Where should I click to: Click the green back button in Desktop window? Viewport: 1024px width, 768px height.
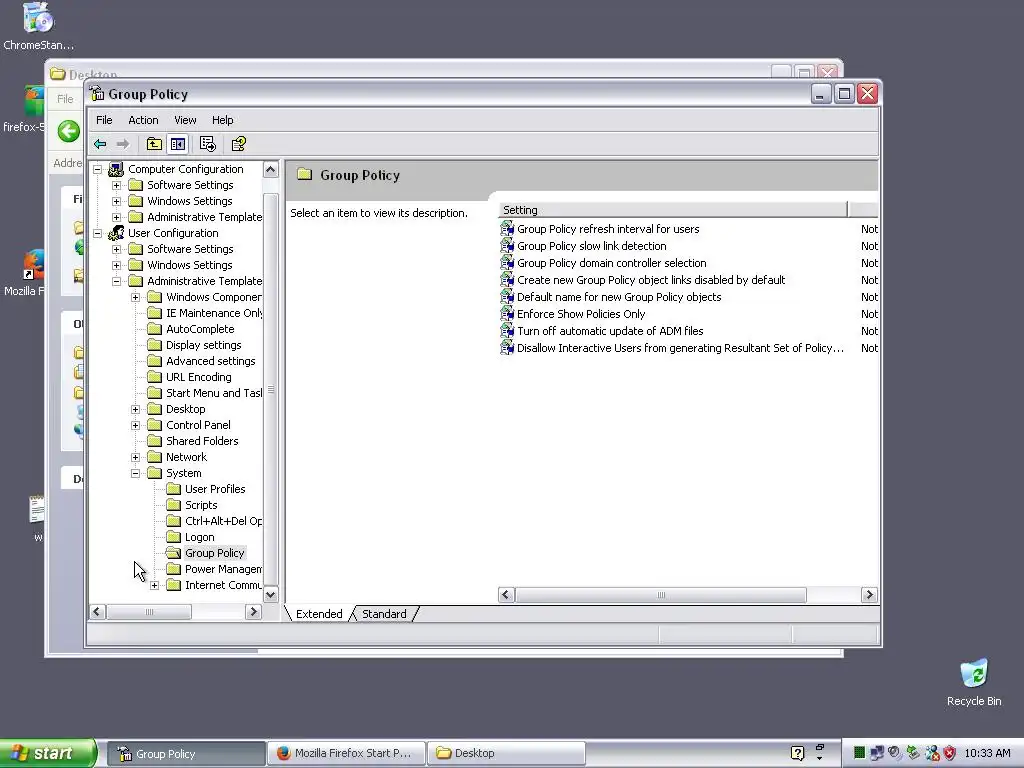point(69,131)
